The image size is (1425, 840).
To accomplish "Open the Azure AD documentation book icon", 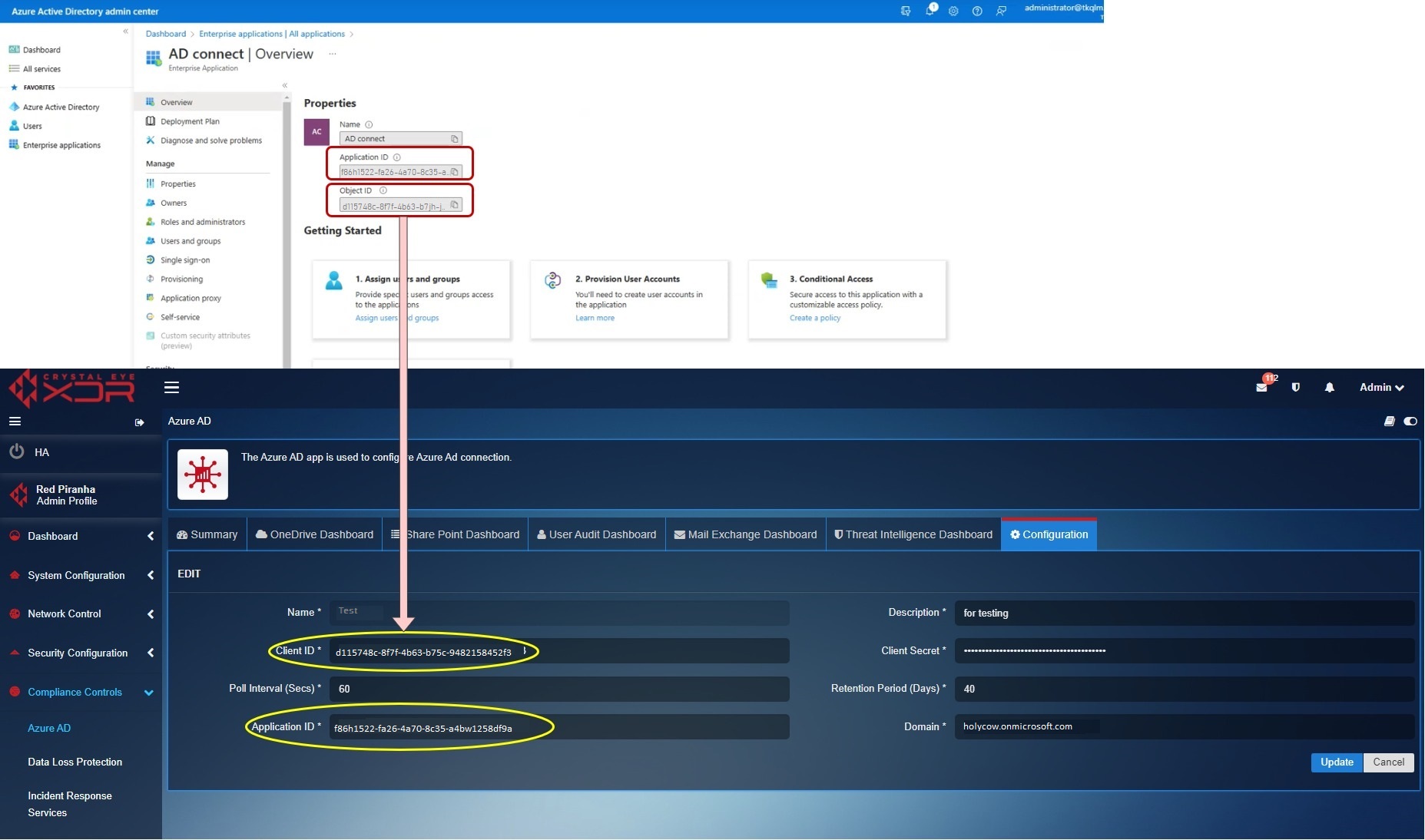I will pos(1390,422).
